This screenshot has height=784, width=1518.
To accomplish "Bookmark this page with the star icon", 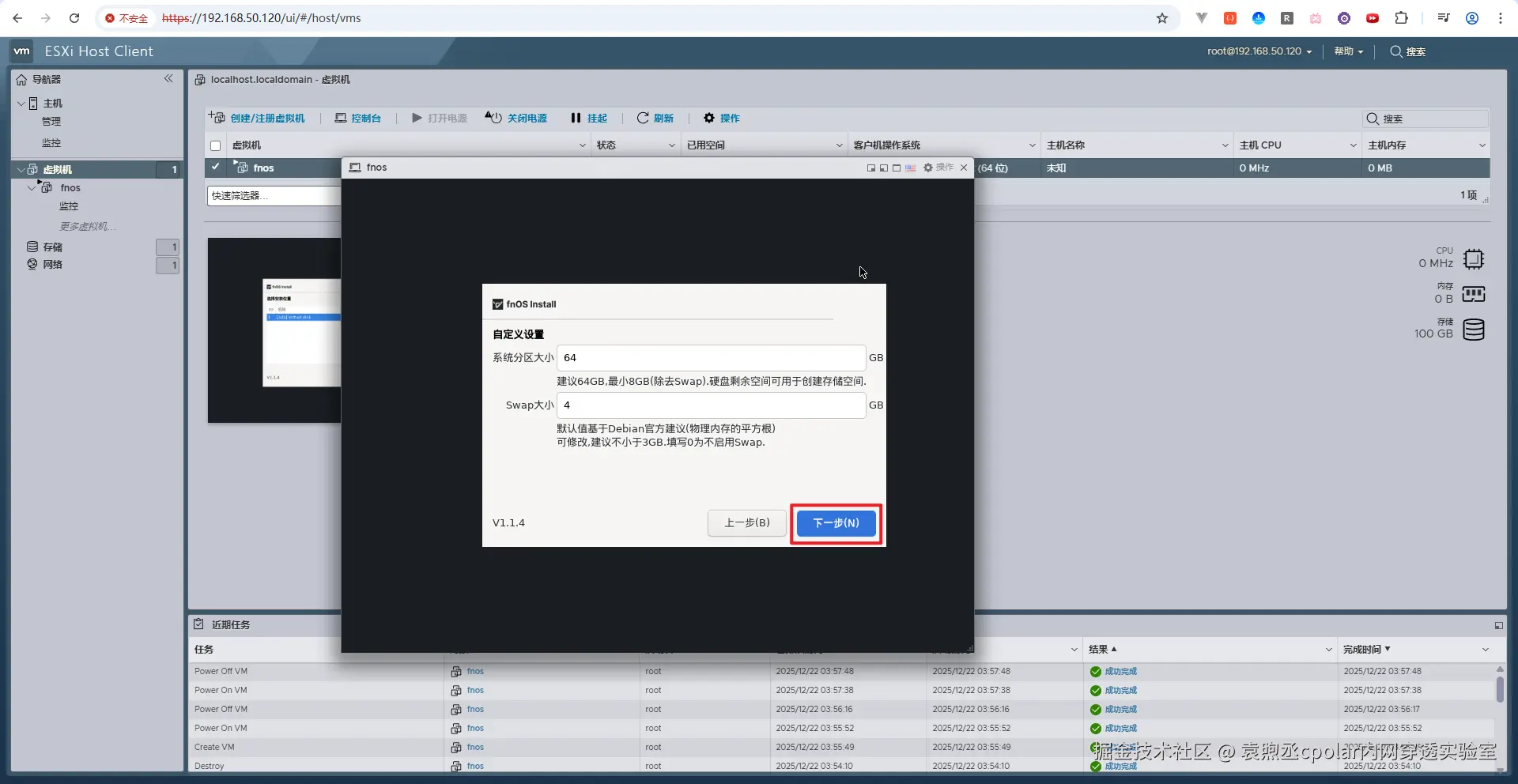I will pos(1162,18).
